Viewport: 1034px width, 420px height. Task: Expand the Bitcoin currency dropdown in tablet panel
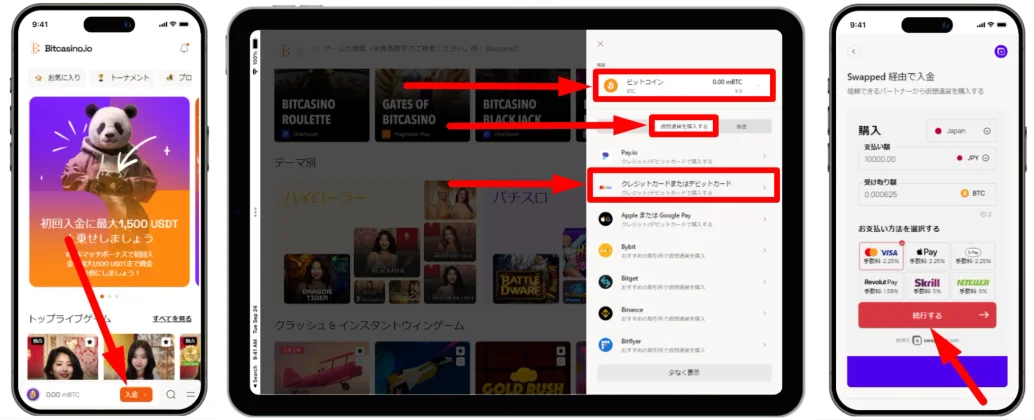coord(758,86)
